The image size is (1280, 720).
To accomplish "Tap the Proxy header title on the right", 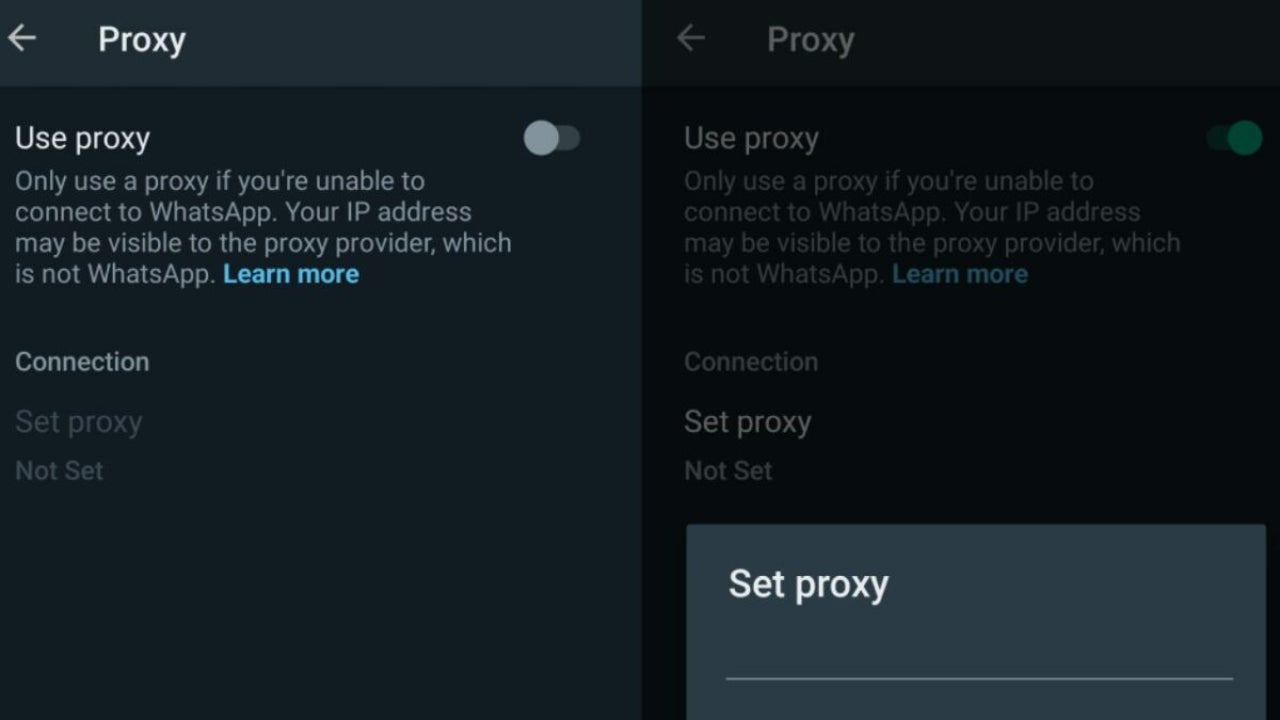I will (810, 39).
